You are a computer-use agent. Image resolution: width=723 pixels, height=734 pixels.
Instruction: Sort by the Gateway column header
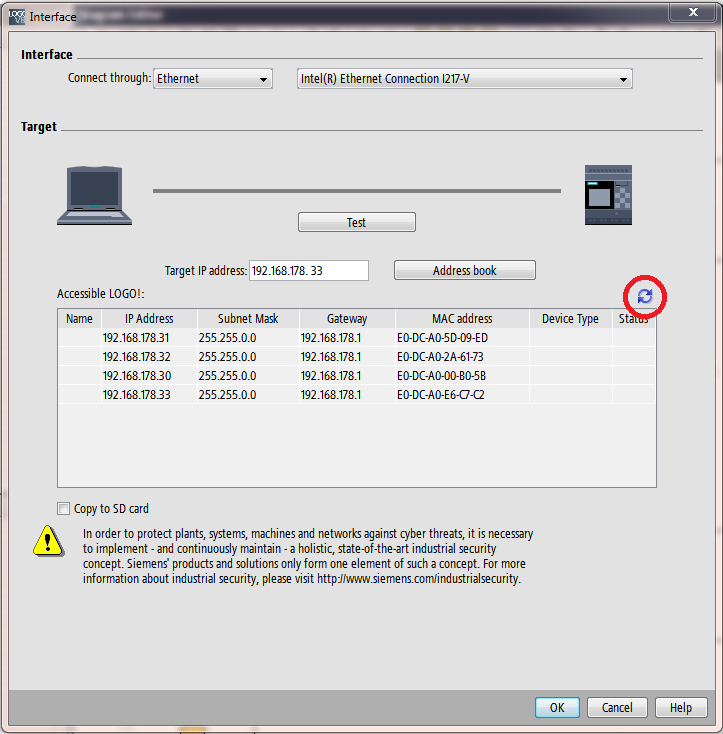pos(347,319)
